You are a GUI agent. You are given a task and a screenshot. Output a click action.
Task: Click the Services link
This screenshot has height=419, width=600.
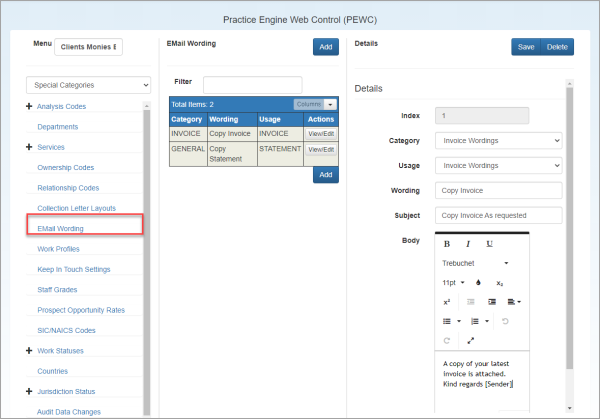51,147
